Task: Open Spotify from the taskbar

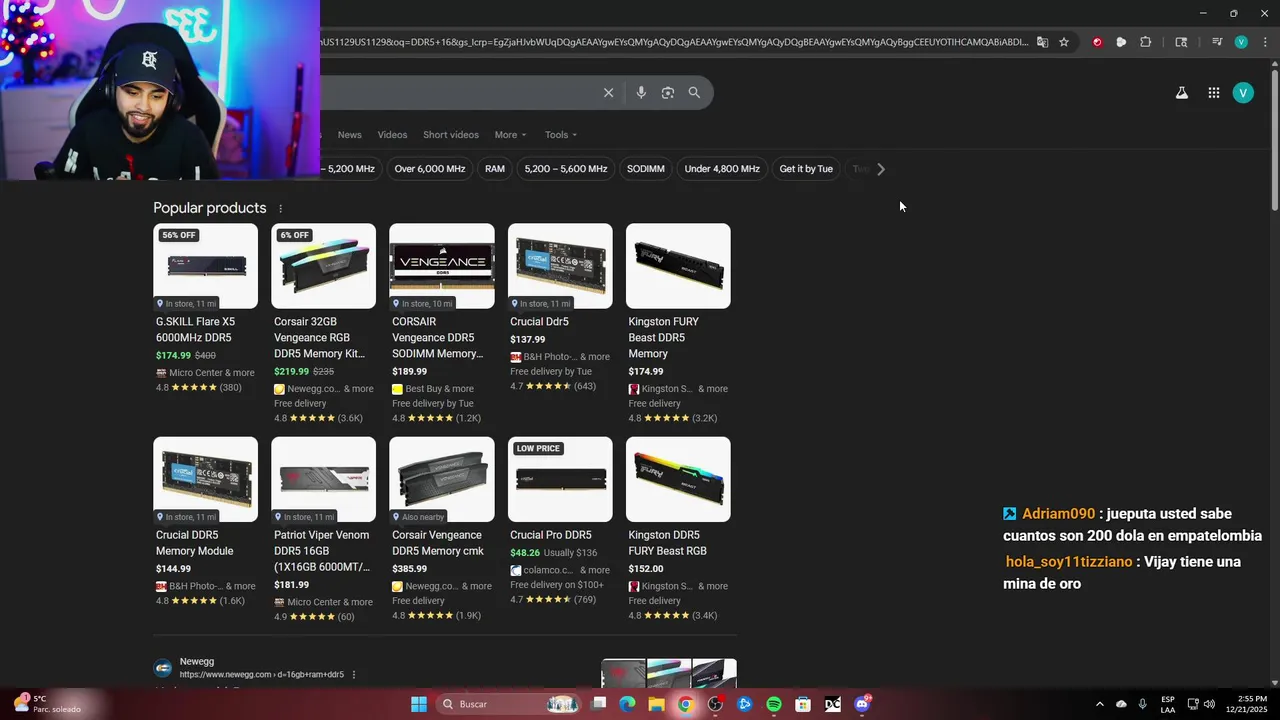Action: pyautogui.click(x=774, y=704)
